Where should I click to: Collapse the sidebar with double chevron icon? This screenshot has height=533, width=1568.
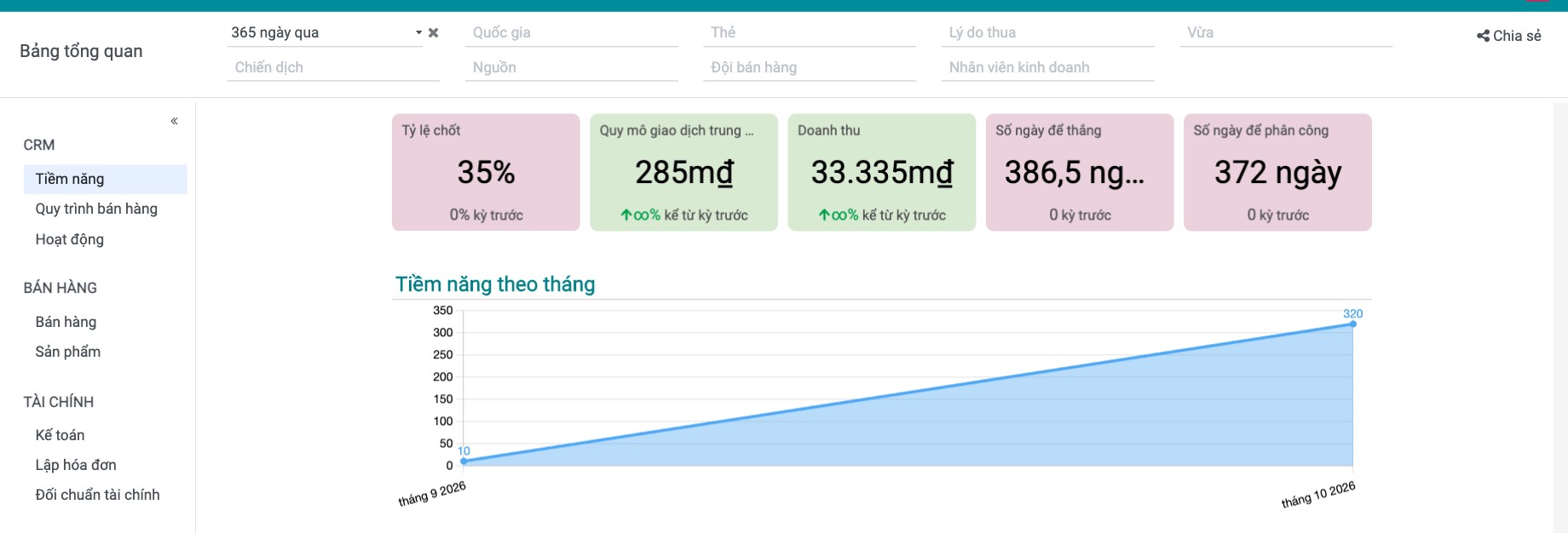click(x=174, y=121)
